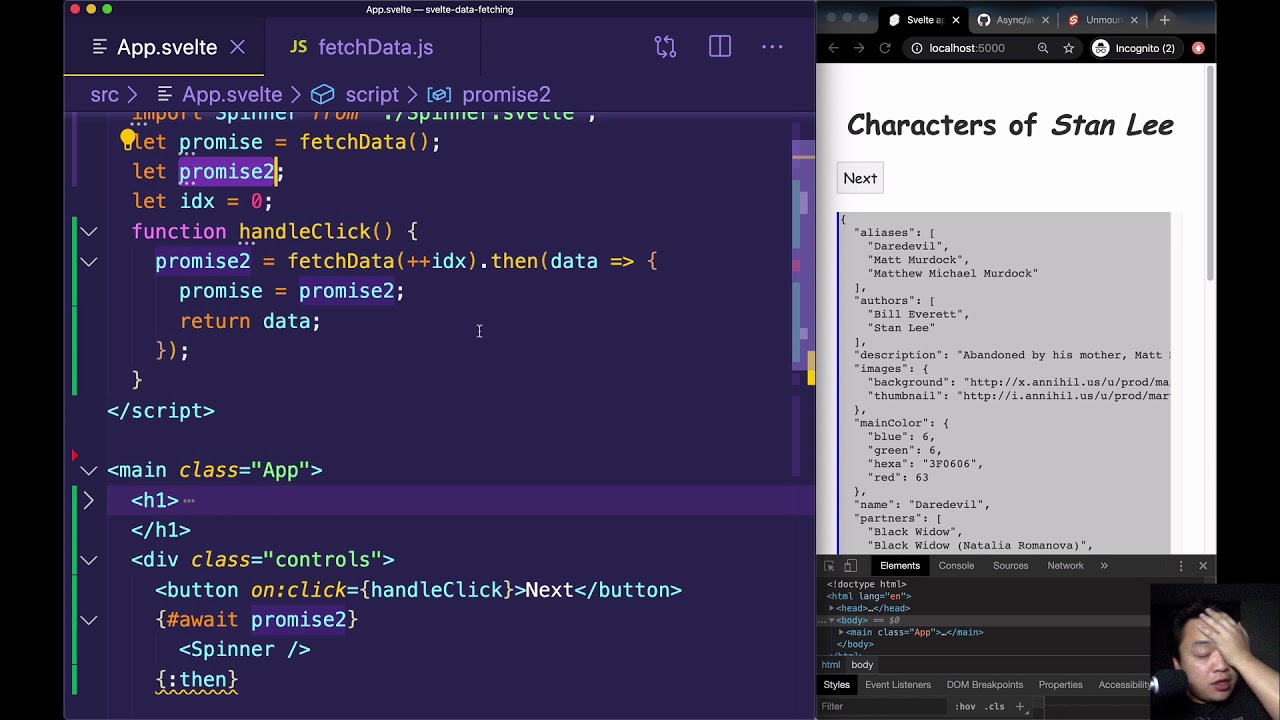Select the html breadcrumb in DevTools
Viewport: 1280px width, 720px height.
pyautogui.click(x=831, y=665)
